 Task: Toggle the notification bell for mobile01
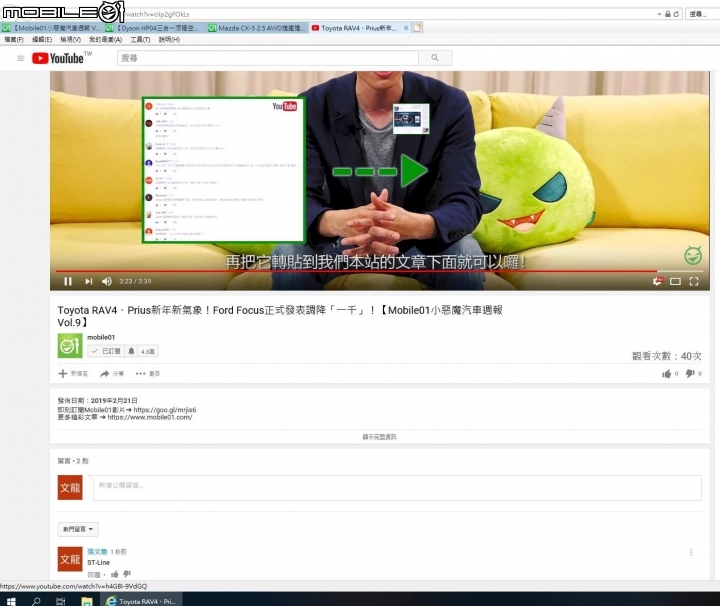(x=131, y=351)
